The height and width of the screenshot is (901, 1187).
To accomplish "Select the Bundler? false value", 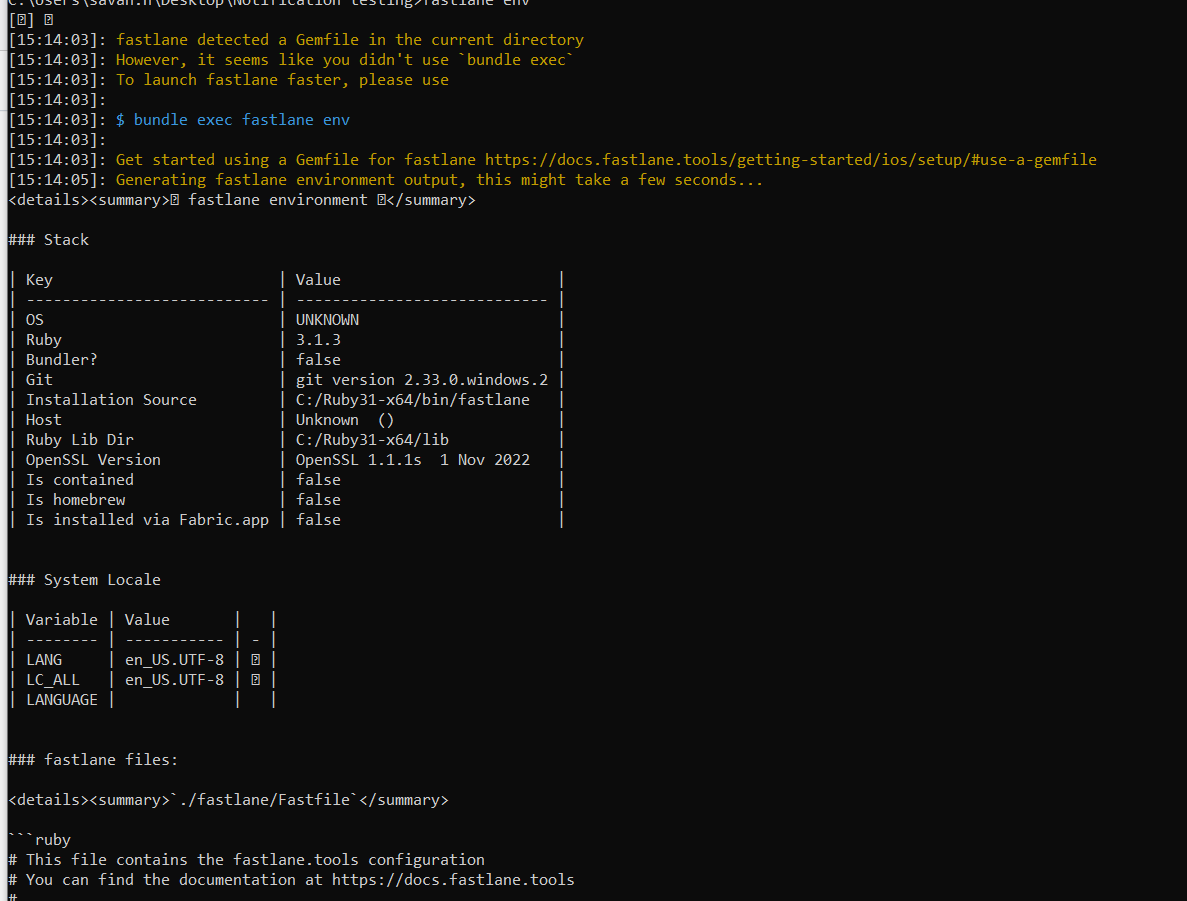I will pyautogui.click(x=318, y=359).
